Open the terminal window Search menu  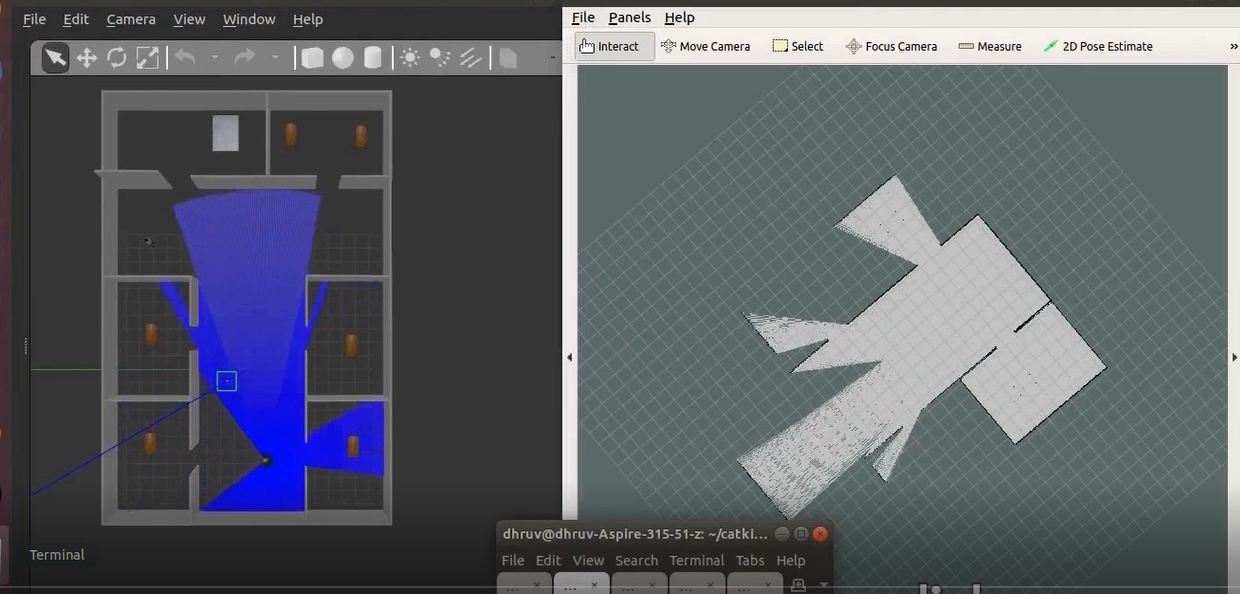pos(637,560)
